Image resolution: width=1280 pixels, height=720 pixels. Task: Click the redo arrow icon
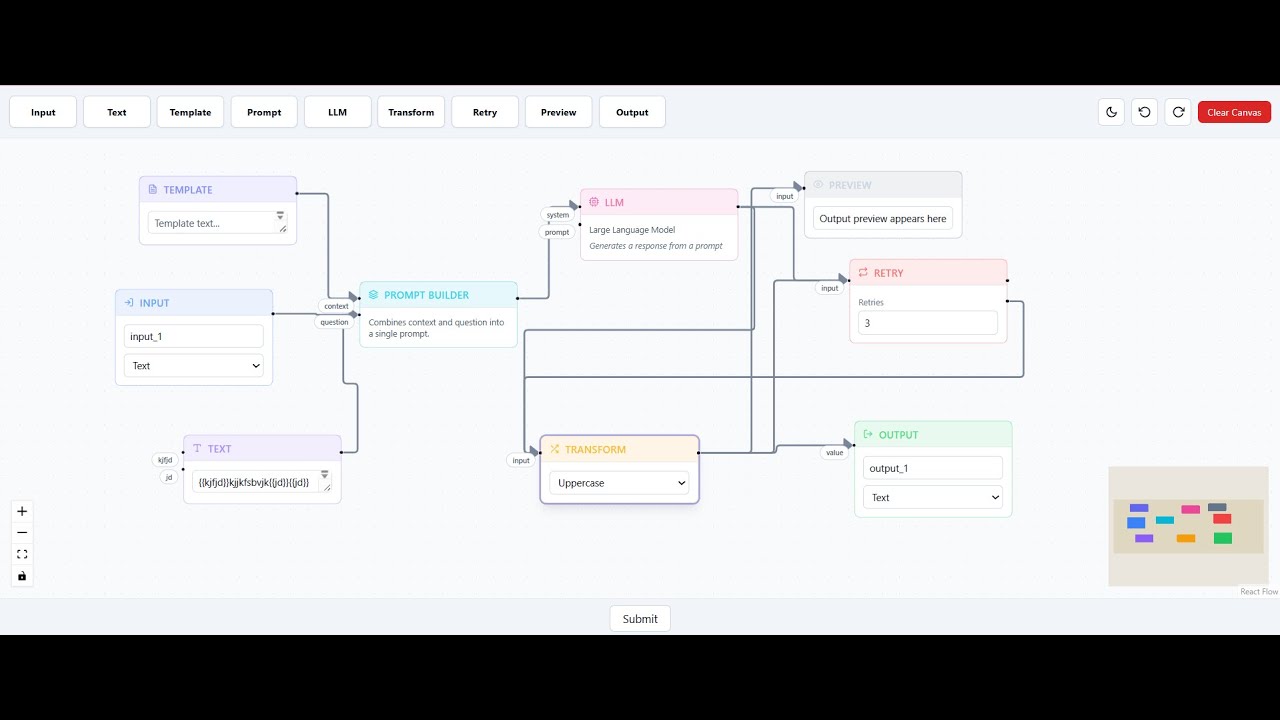[1178, 112]
